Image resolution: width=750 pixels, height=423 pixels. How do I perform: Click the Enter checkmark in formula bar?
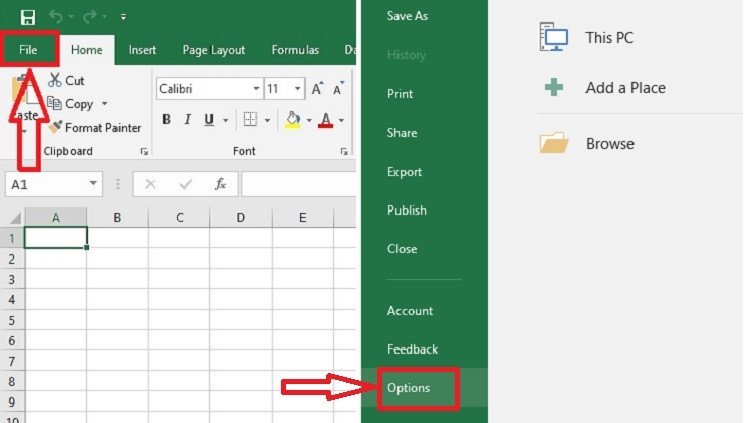pos(186,184)
